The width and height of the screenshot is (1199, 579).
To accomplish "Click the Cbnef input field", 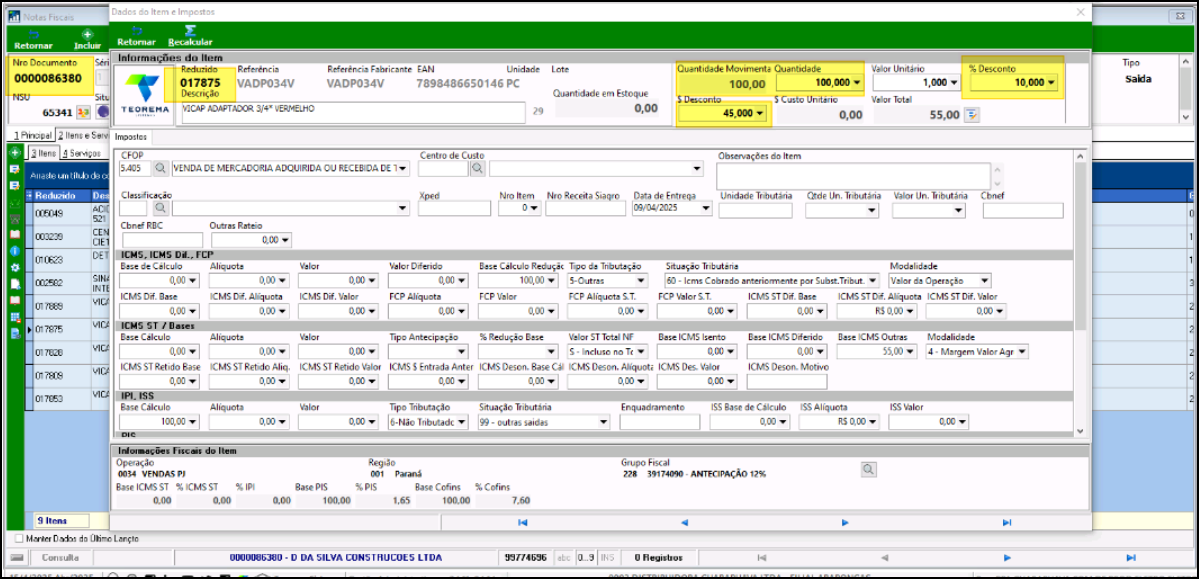I will click(1022, 210).
